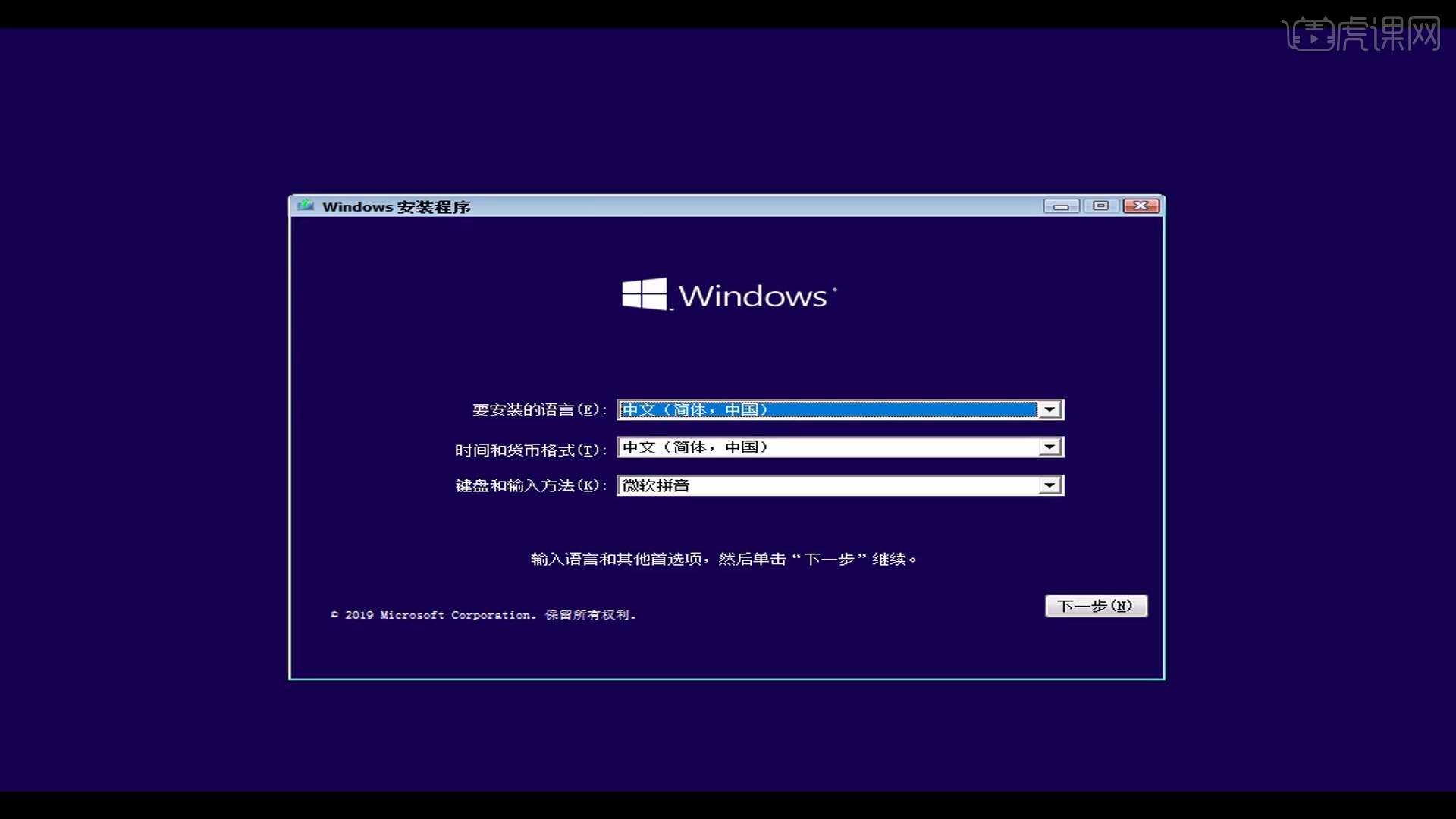Expand the 时间和货币格式 dropdown arrow
Image resolution: width=1456 pixels, height=819 pixels.
(x=1050, y=447)
